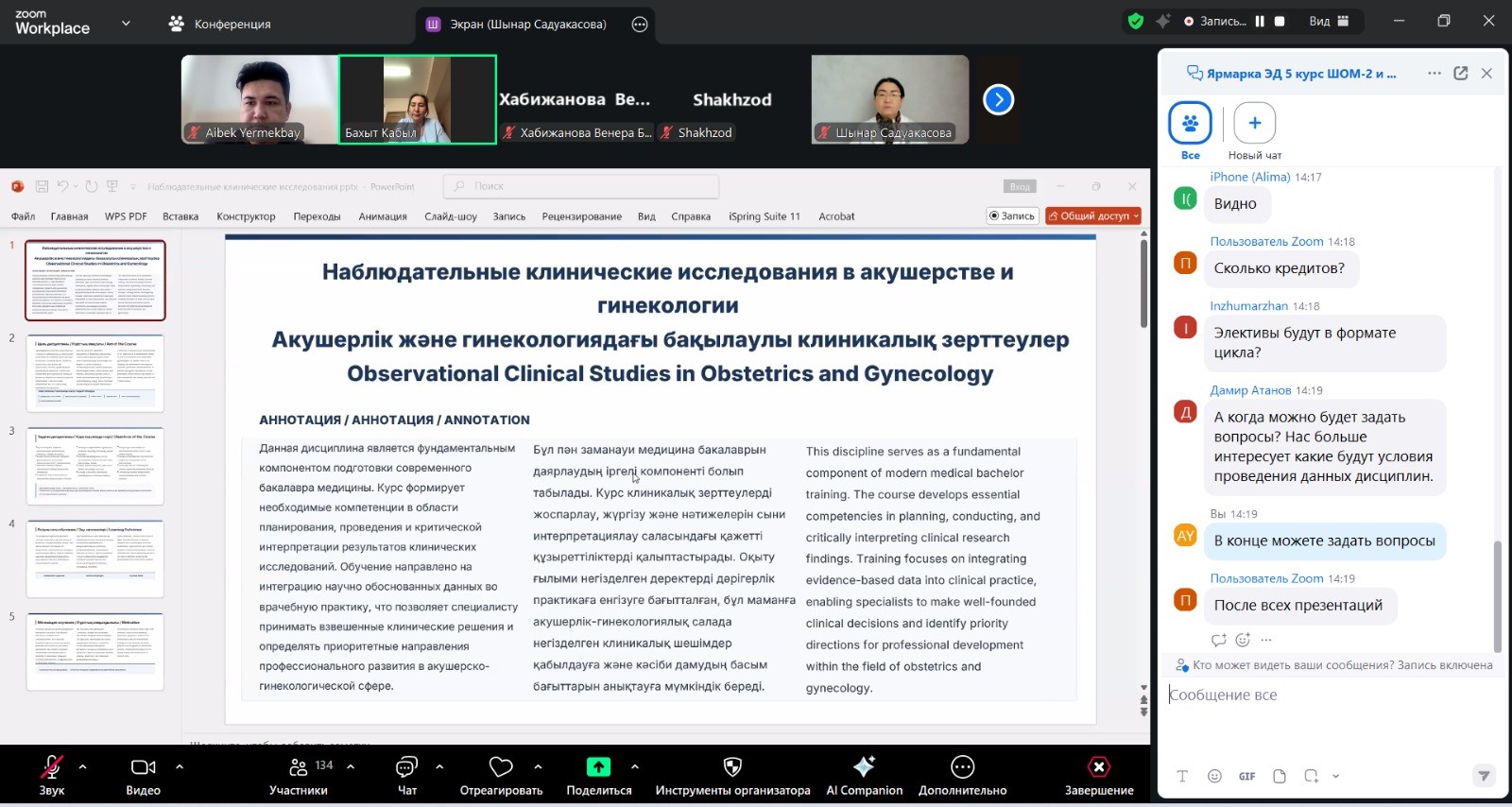Switch to Конференция tab
Screen dimensions: 1512x807
pyautogui.click(x=219, y=24)
